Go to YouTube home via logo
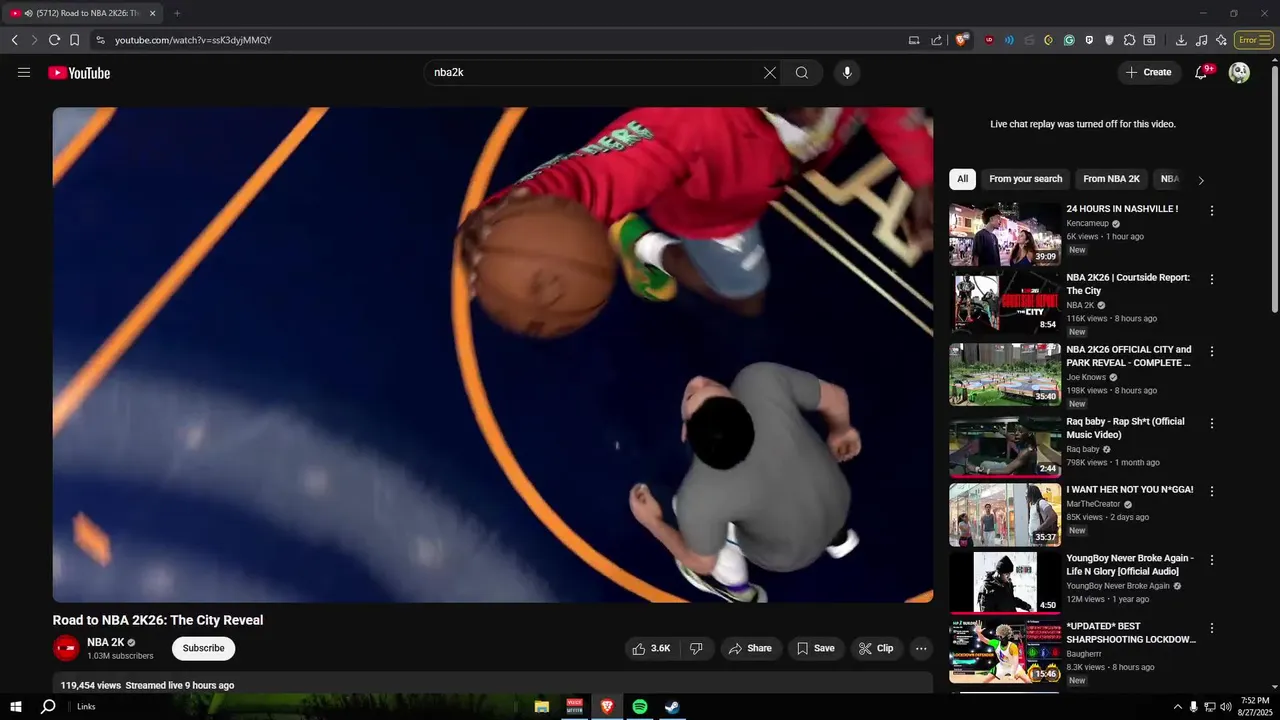Image resolution: width=1280 pixels, height=720 pixels. tap(79, 73)
